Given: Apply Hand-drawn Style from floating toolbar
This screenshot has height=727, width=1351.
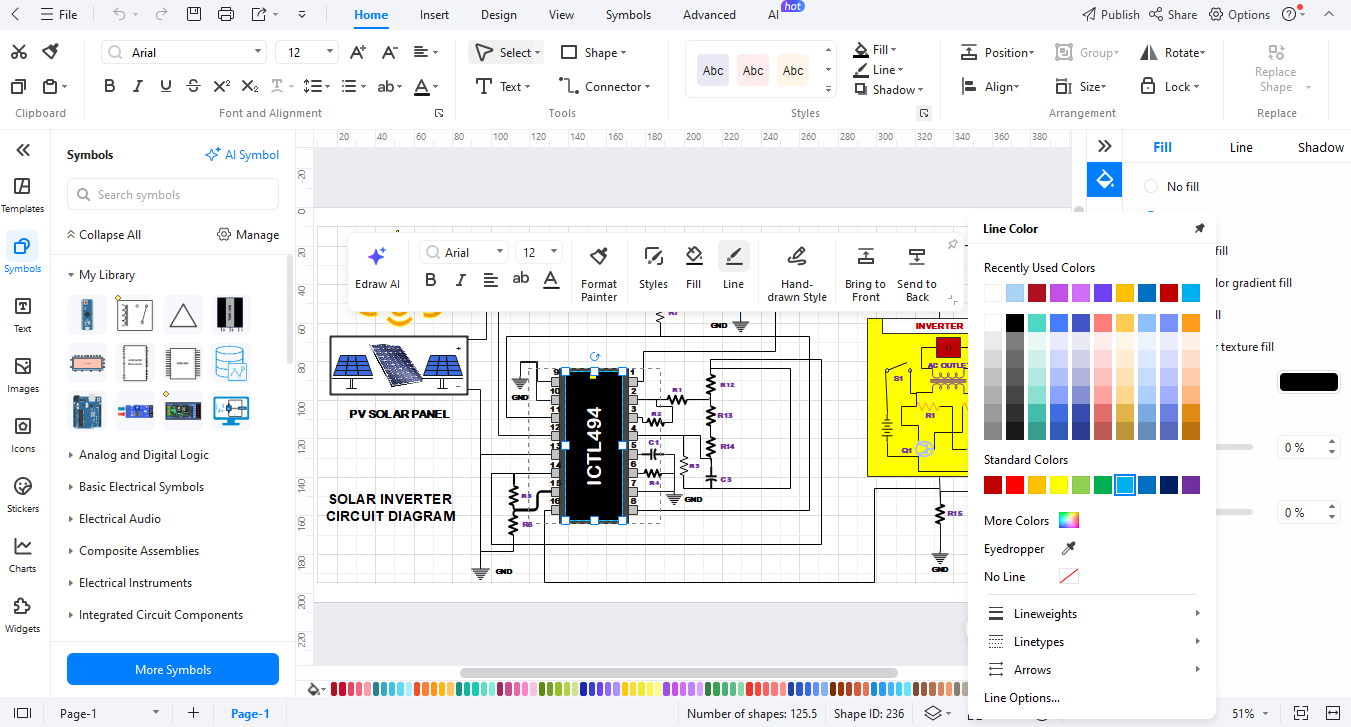Looking at the screenshot, I should pos(797,273).
